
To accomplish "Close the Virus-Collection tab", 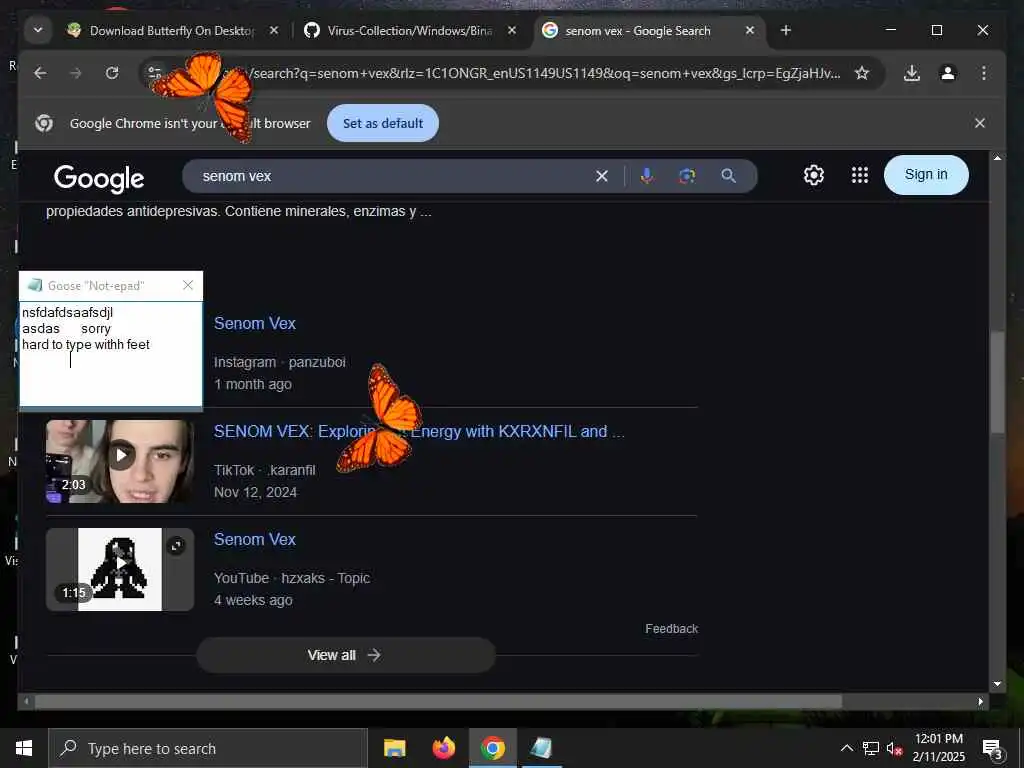I will [512, 30].
